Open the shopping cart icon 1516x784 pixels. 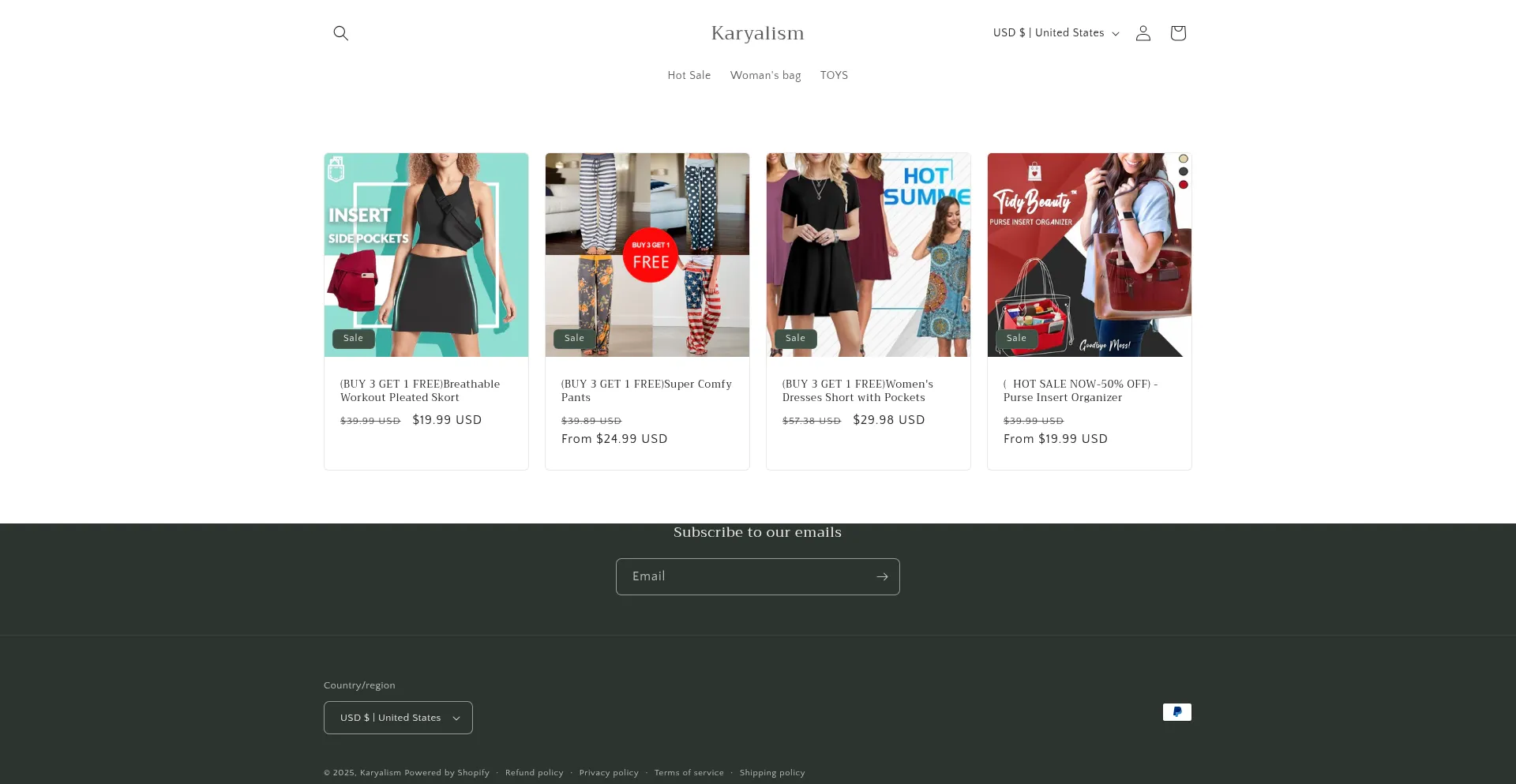[1177, 33]
